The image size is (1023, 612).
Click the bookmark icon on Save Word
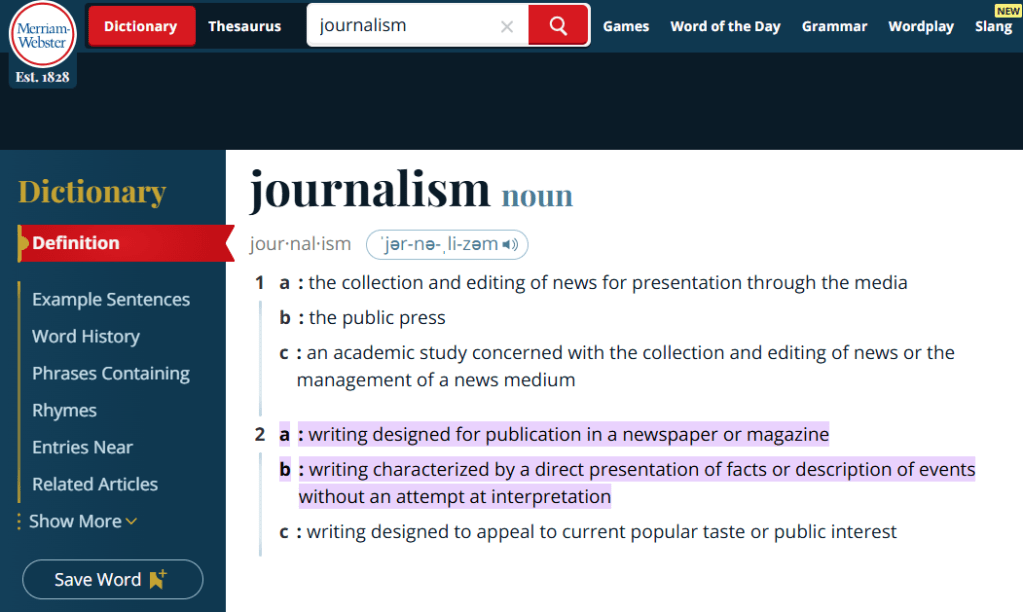158,580
